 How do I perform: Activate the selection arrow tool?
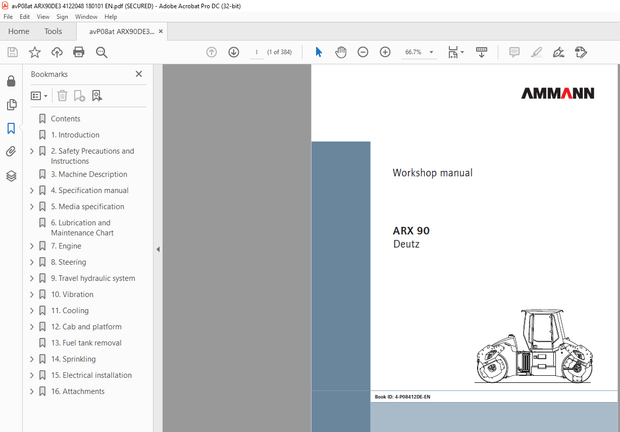click(x=319, y=52)
